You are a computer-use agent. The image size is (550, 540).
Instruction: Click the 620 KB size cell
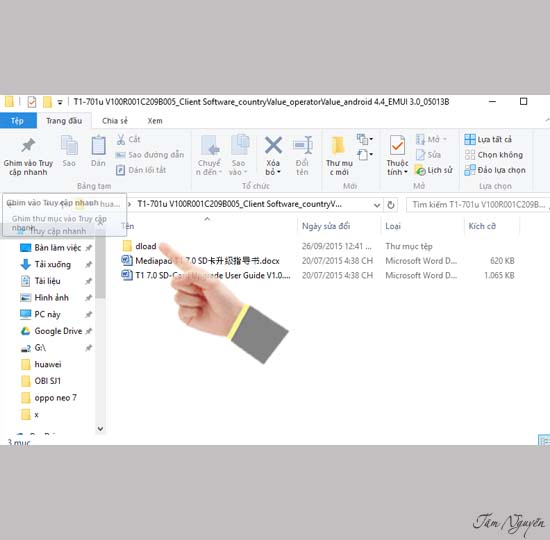[x=502, y=261]
